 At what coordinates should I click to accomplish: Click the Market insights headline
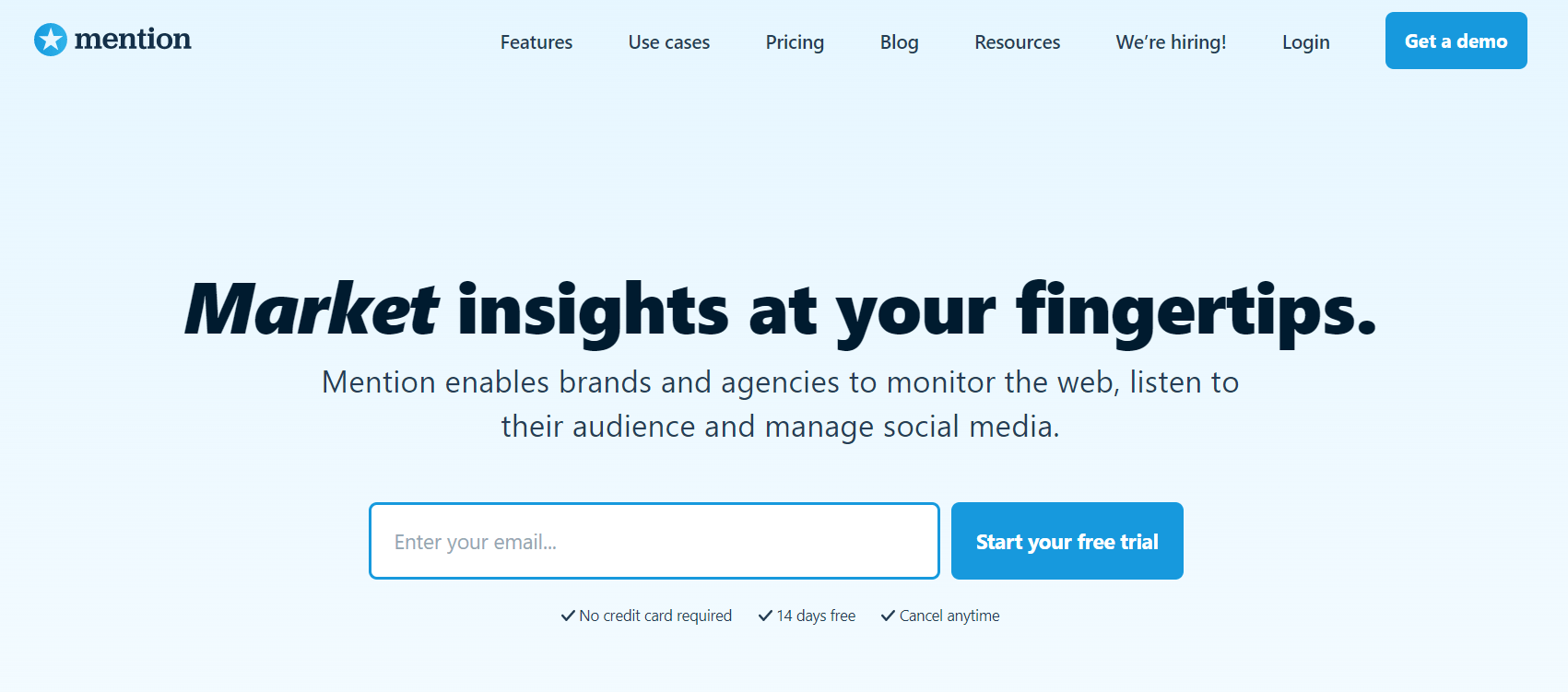[780, 311]
